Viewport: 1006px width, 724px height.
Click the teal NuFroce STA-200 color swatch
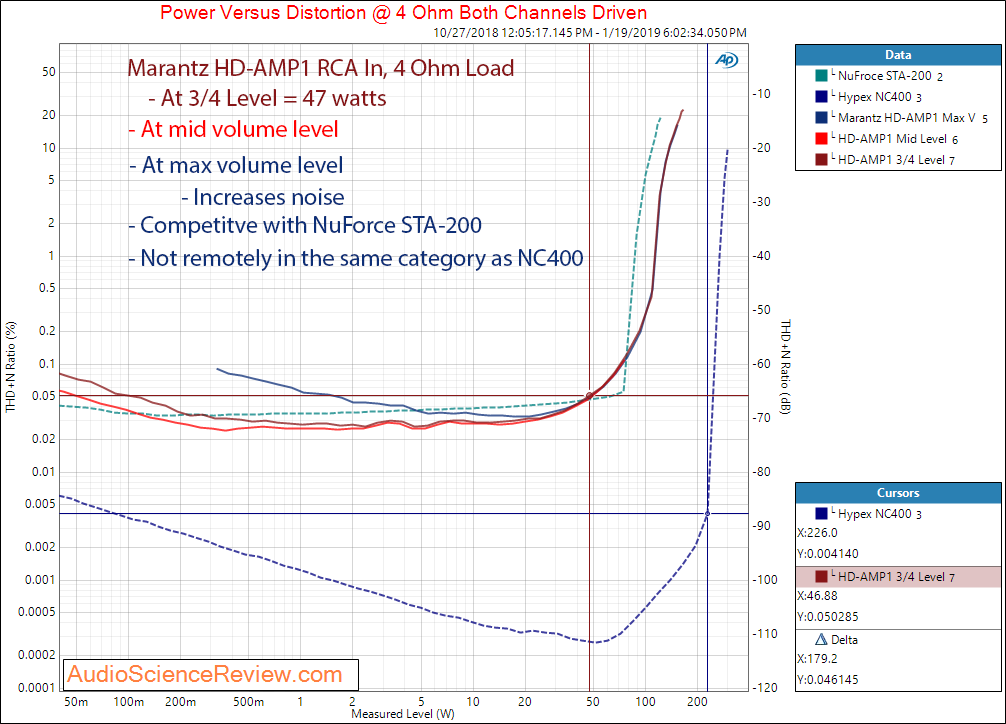821,76
